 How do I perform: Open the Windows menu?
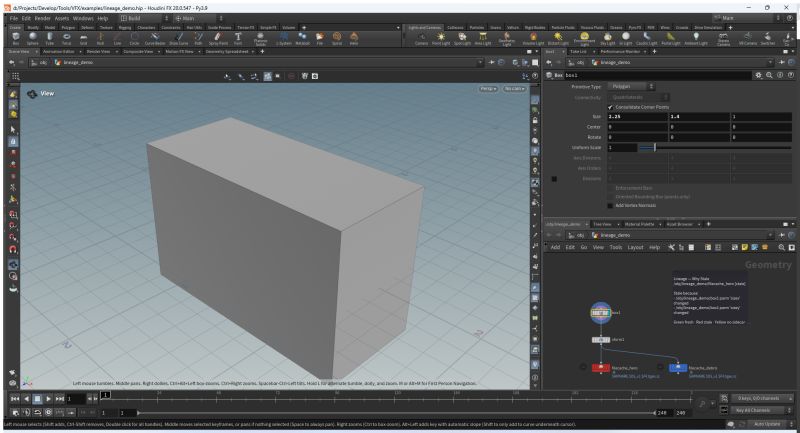[83, 18]
